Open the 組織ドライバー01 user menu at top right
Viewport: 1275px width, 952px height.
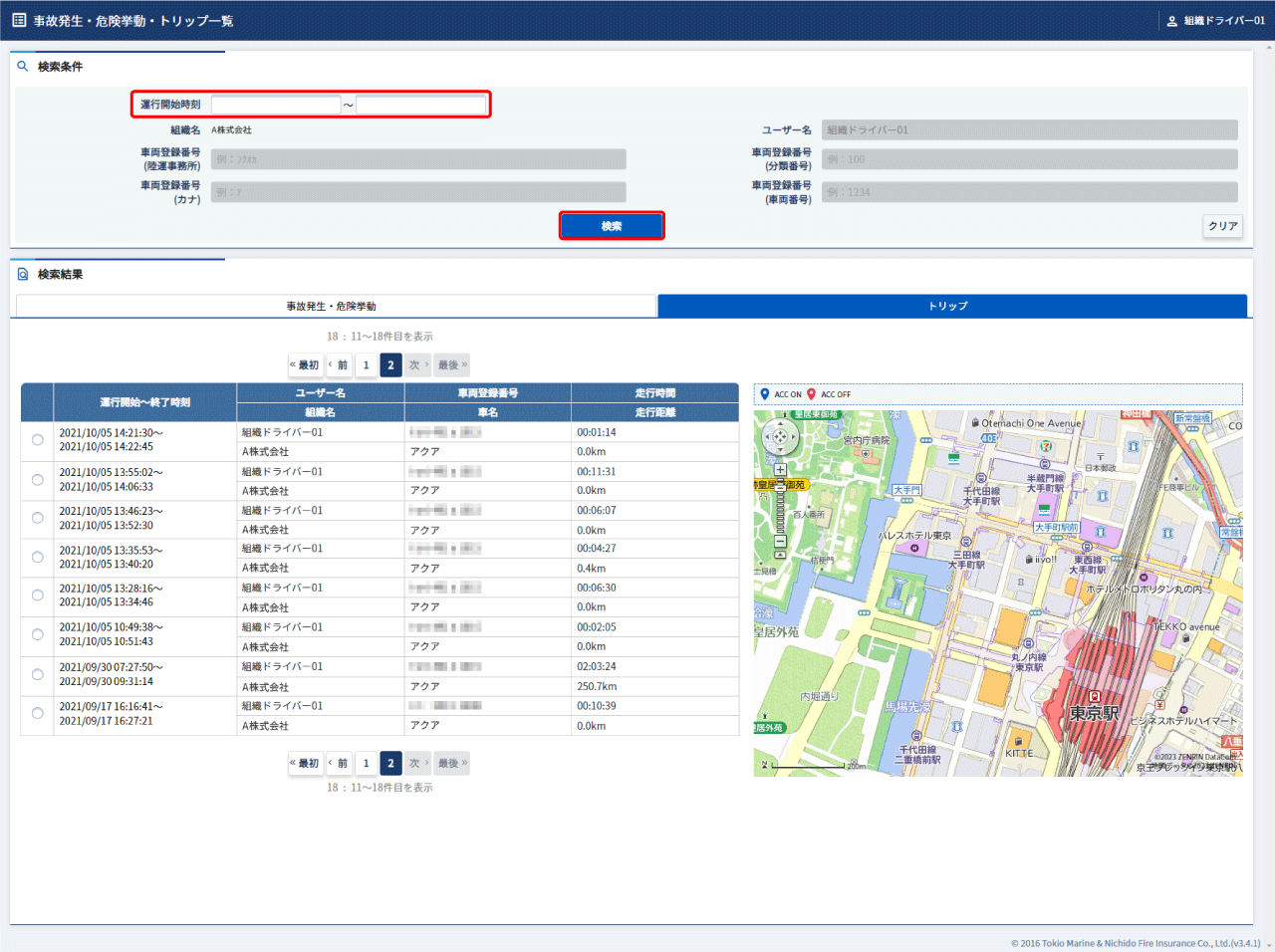tap(1215, 21)
